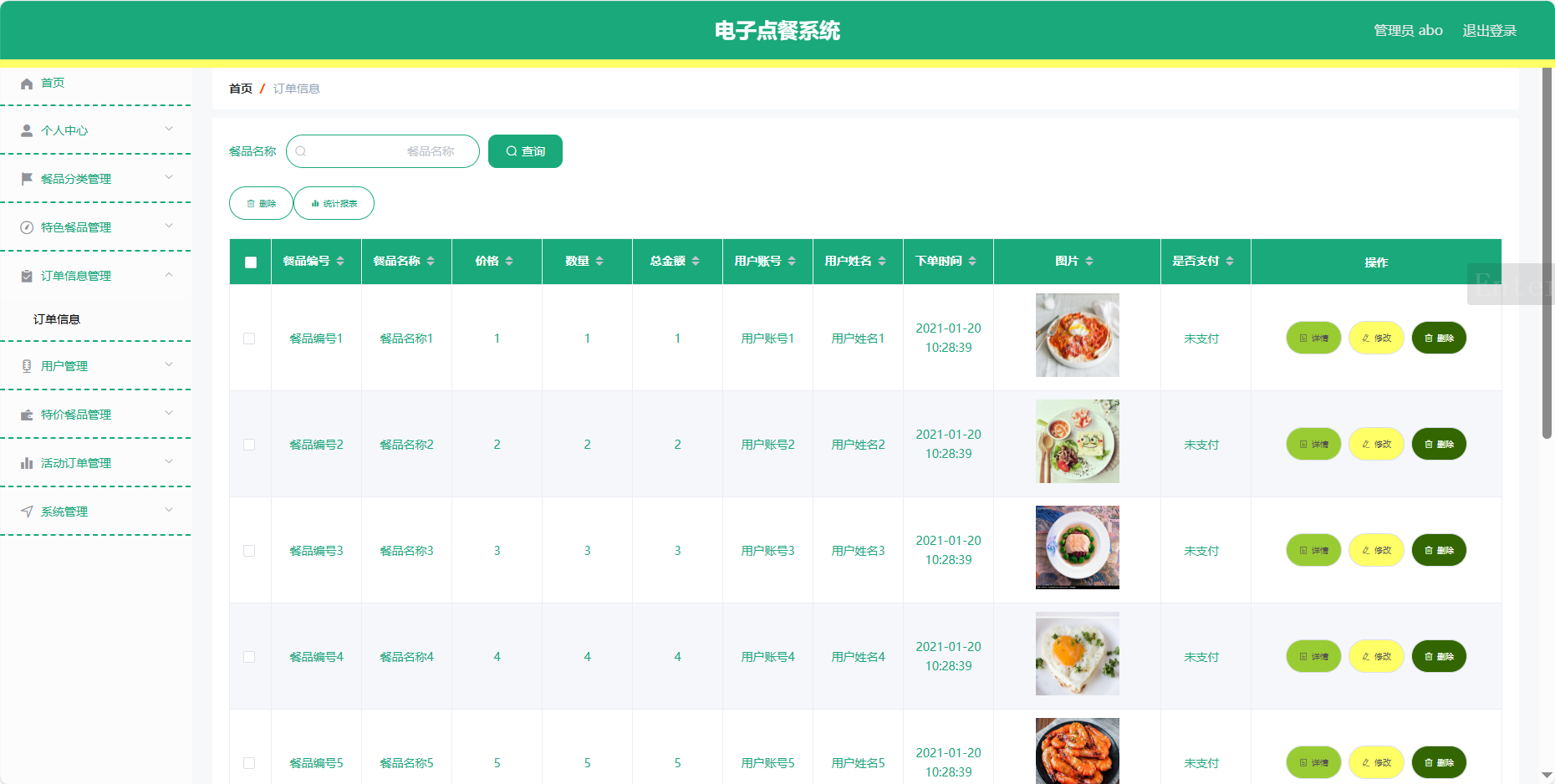Click the wallet icon for 特价餐品管理
1555x784 pixels.
pyautogui.click(x=27, y=415)
